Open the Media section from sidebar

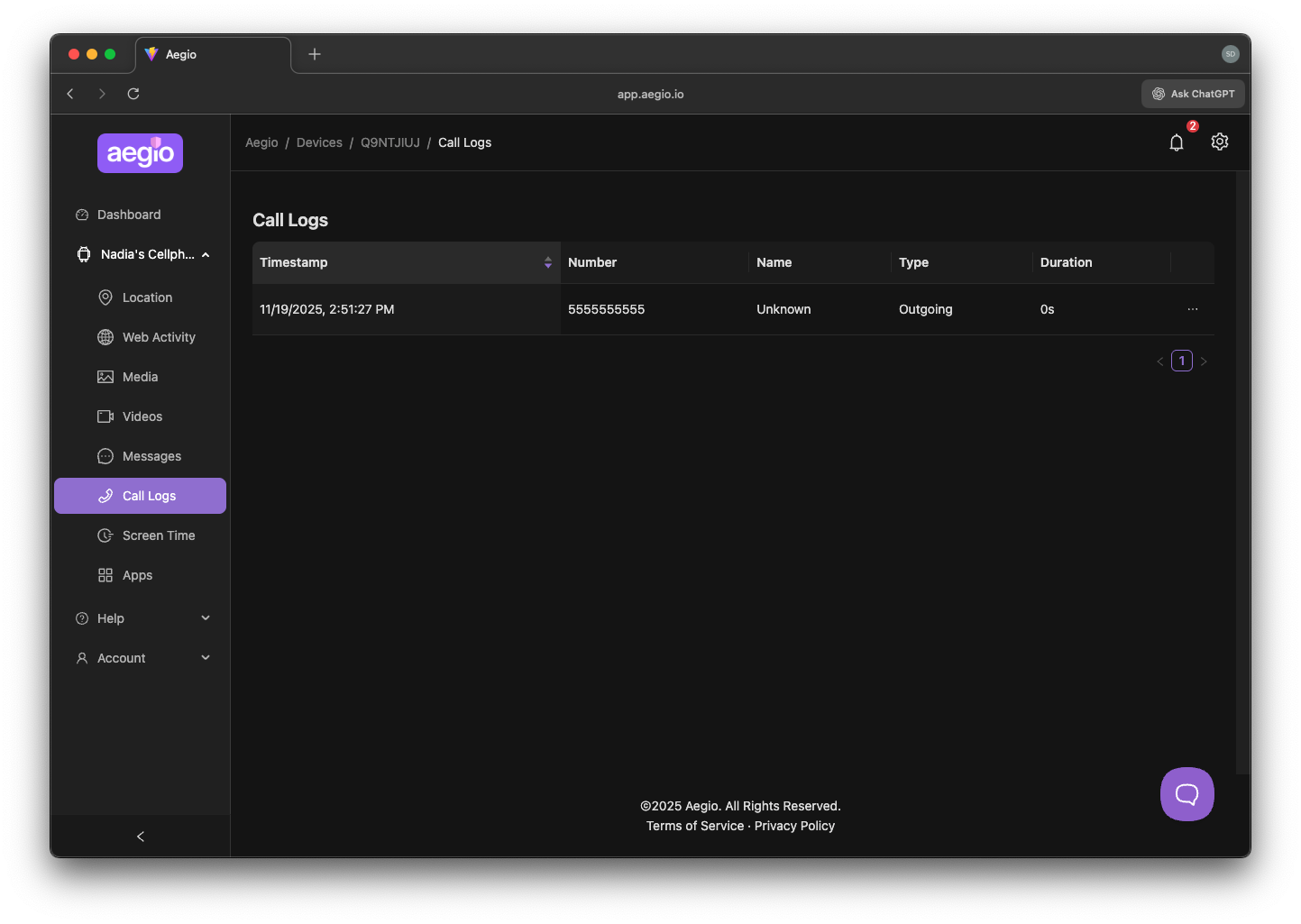pos(140,376)
